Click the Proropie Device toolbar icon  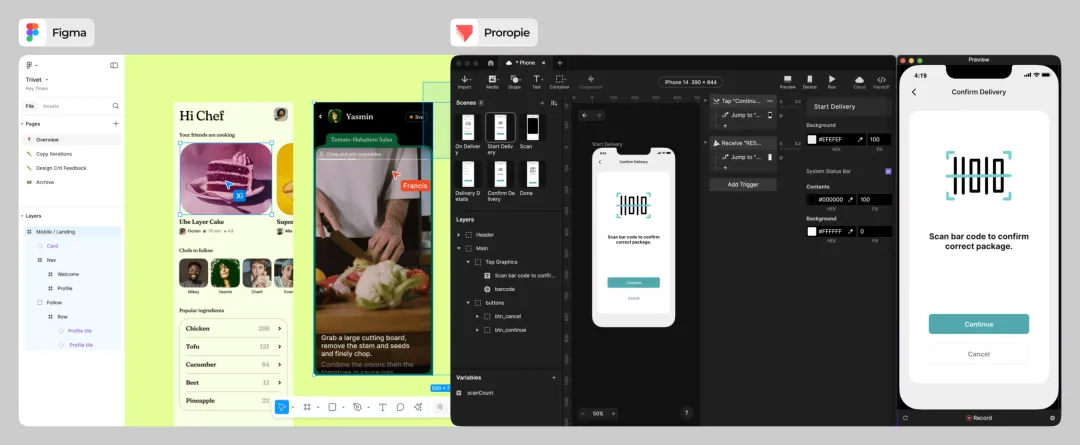point(809,82)
